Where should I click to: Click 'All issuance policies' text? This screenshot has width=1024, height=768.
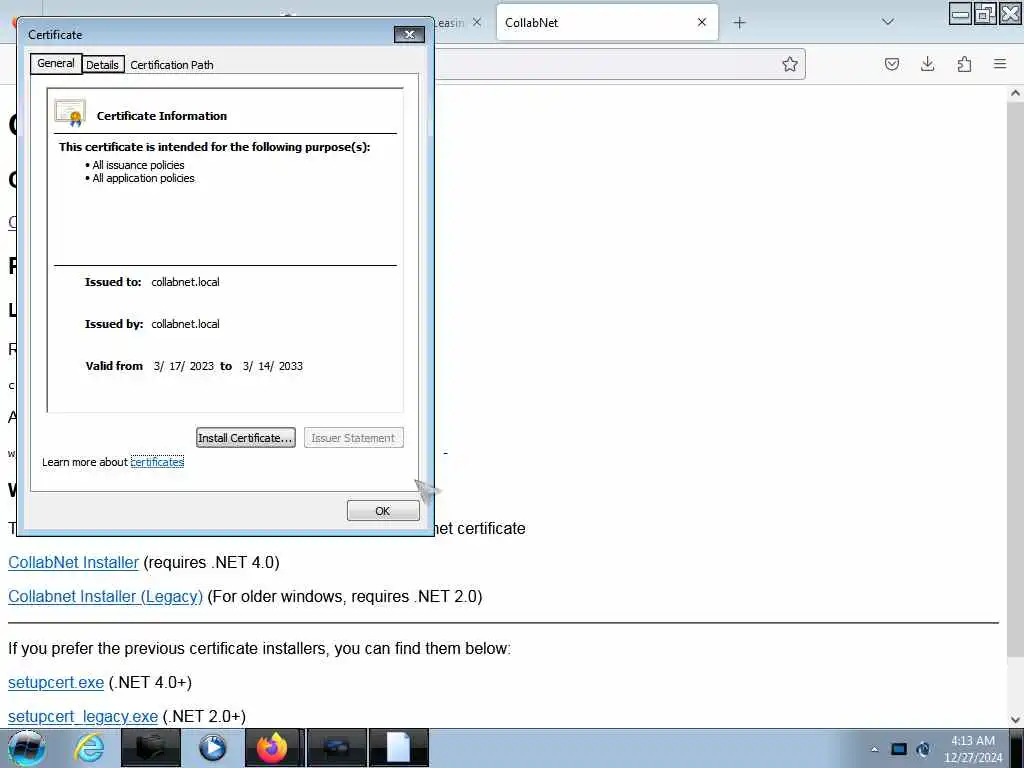click(x=138, y=165)
